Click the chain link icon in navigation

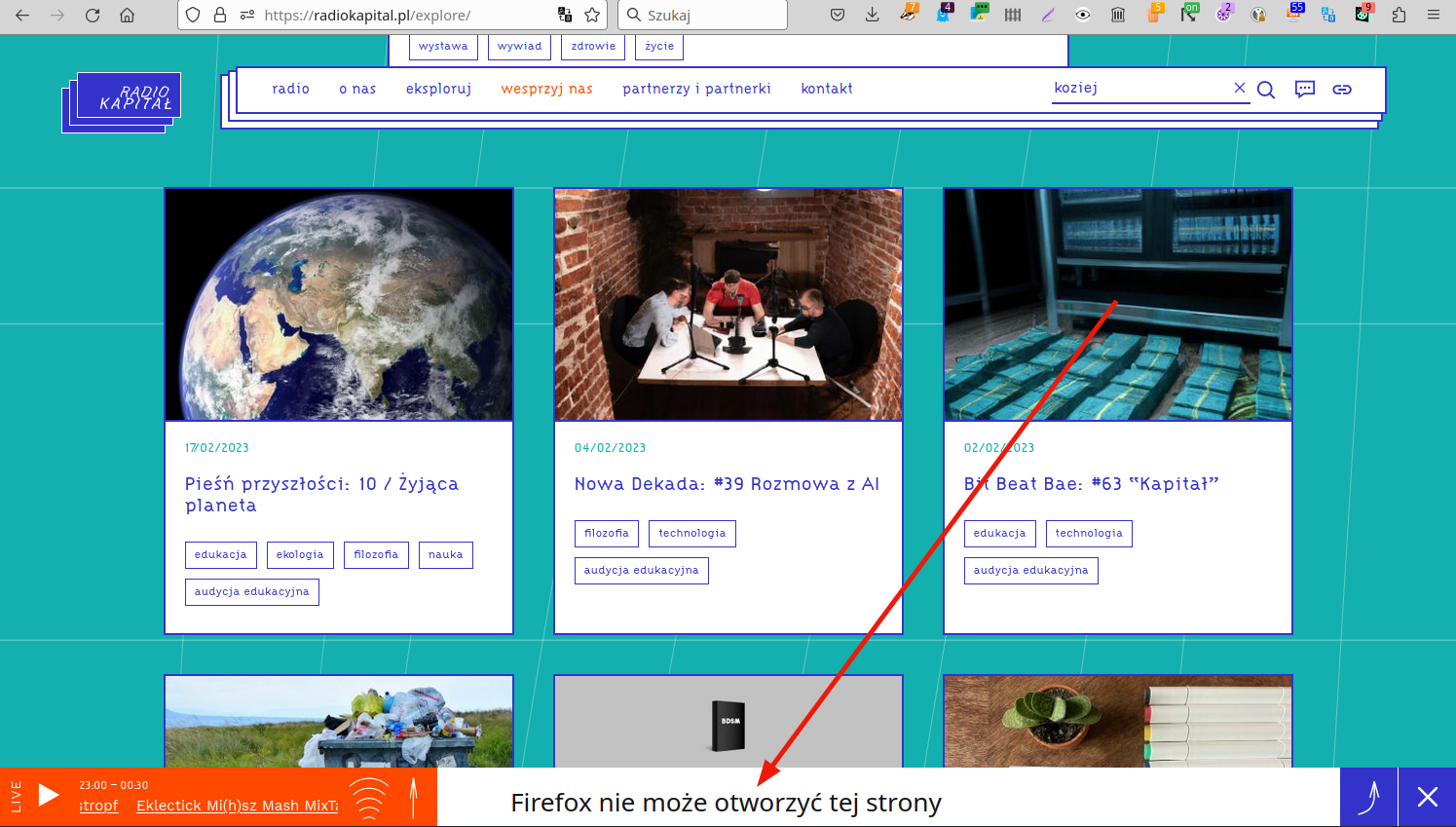click(x=1342, y=90)
